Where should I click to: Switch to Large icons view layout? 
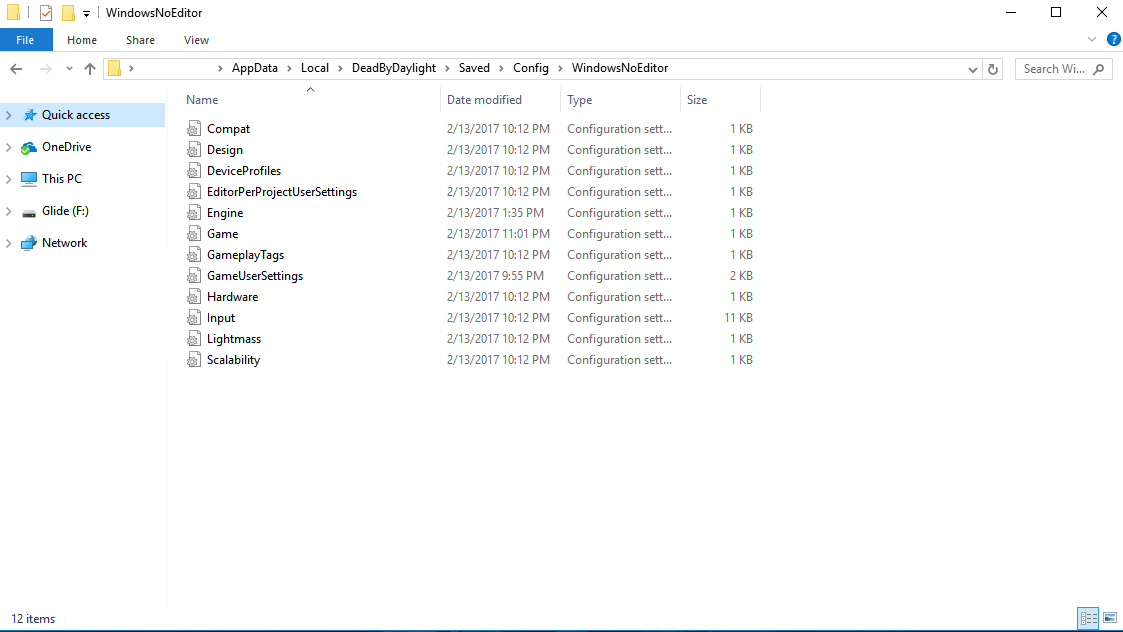[1110, 618]
